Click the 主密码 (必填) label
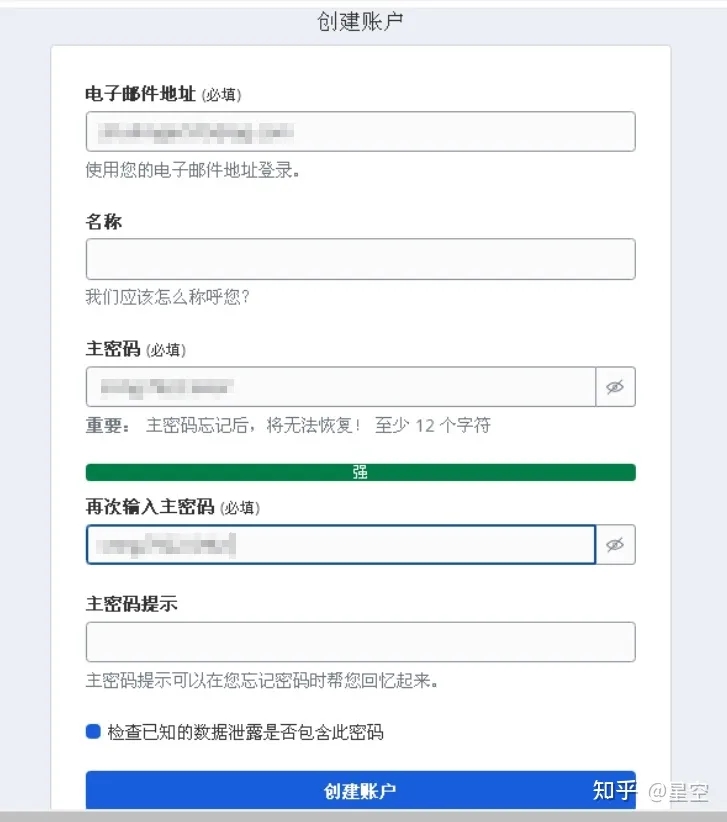The image size is (727, 822). click(135, 350)
